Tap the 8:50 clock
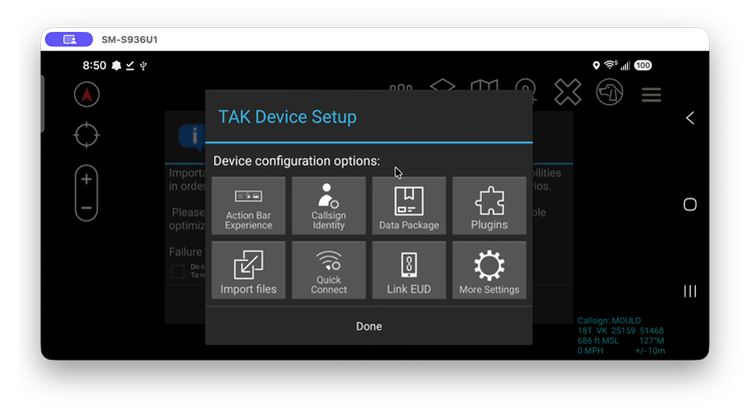Image resolution: width=750 pixels, height=414 pixels. coord(94,65)
